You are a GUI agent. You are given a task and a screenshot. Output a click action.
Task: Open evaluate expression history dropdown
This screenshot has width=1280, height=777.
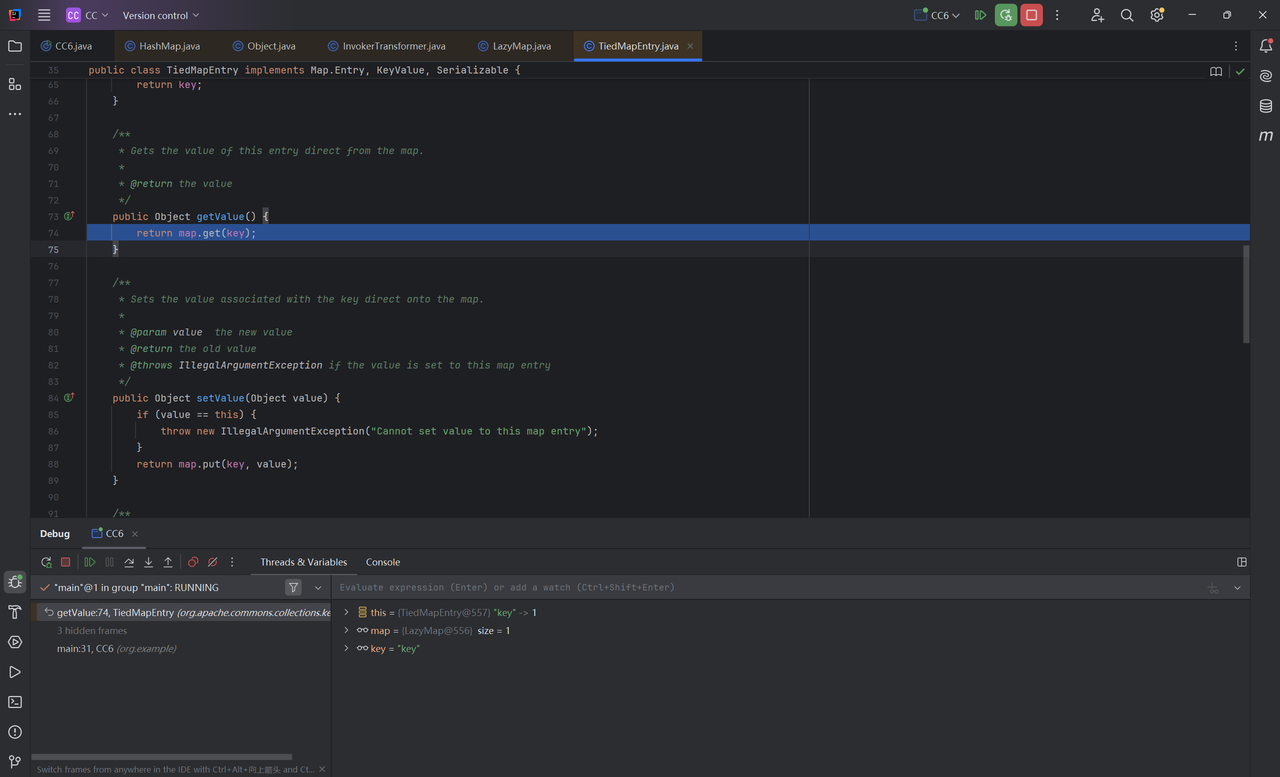1237,588
